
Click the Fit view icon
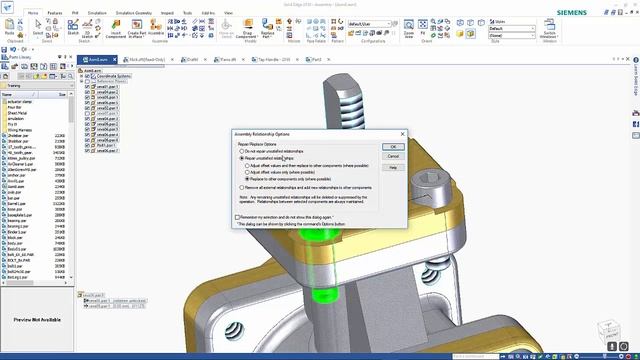coord(423,27)
